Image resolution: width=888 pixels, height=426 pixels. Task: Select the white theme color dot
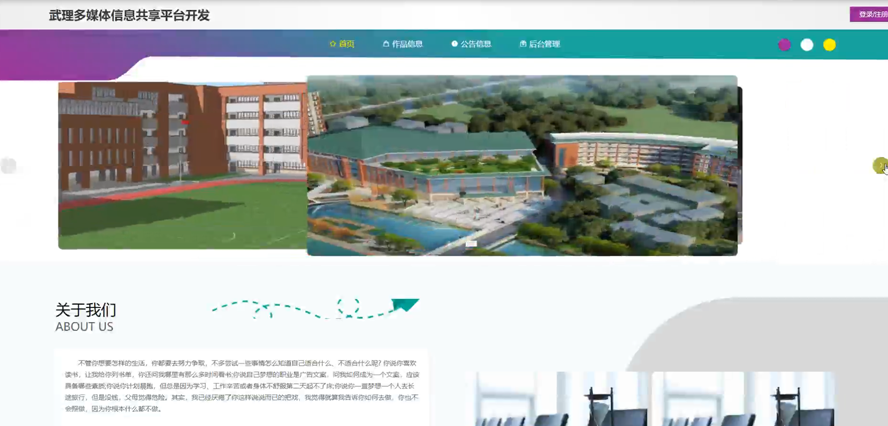tap(807, 45)
